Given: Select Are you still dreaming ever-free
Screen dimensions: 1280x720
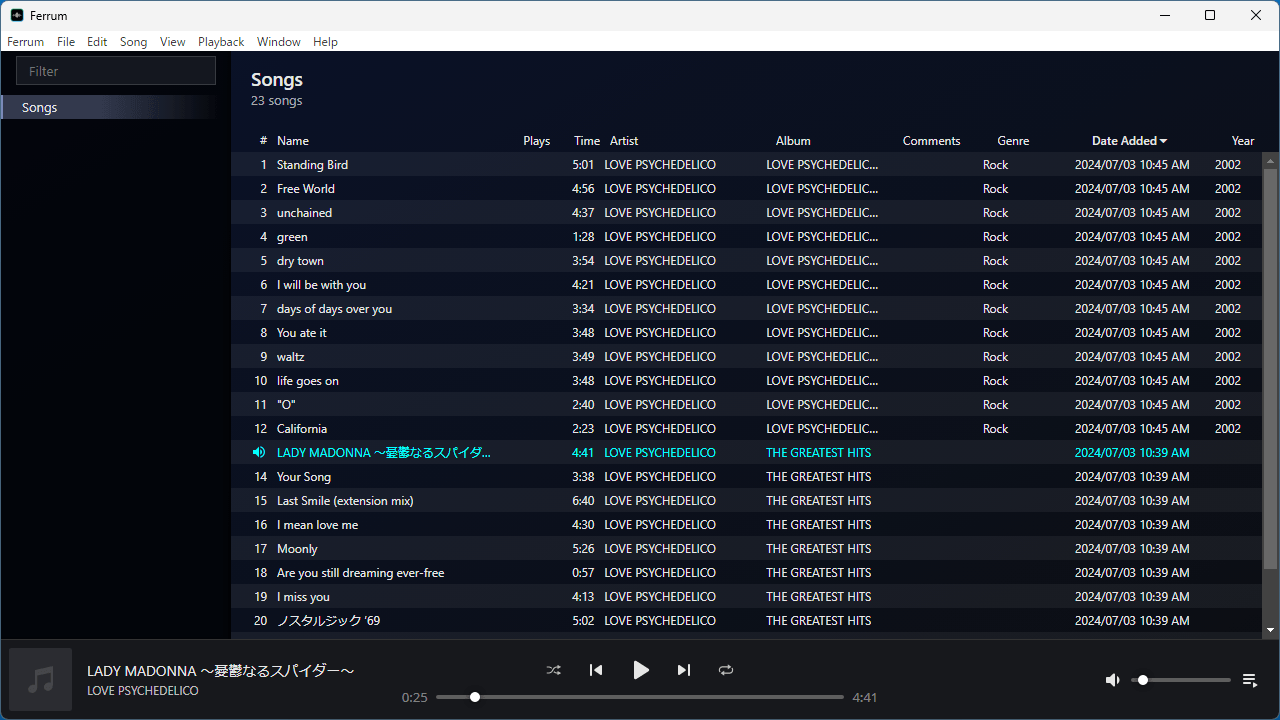Looking at the screenshot, I should pos(747,573).
